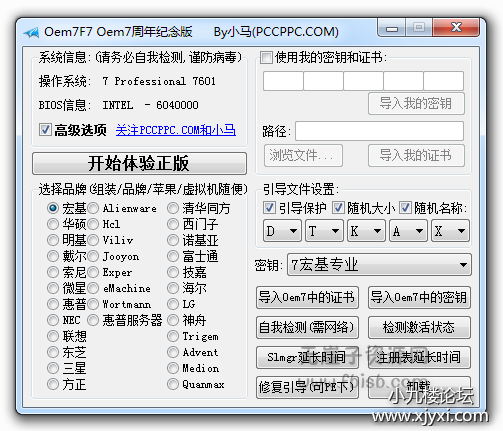The image size is (503, 431).
Task: Choose the 神舟 brand option
Action: (173, 320)
